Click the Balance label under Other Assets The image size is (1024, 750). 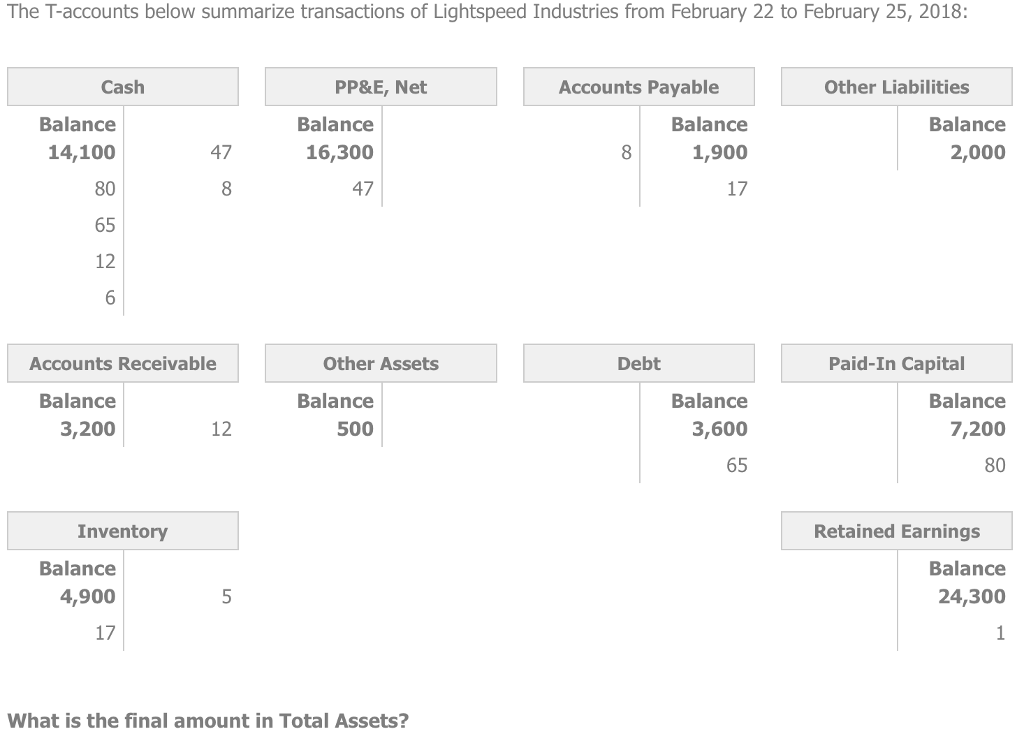336,401
